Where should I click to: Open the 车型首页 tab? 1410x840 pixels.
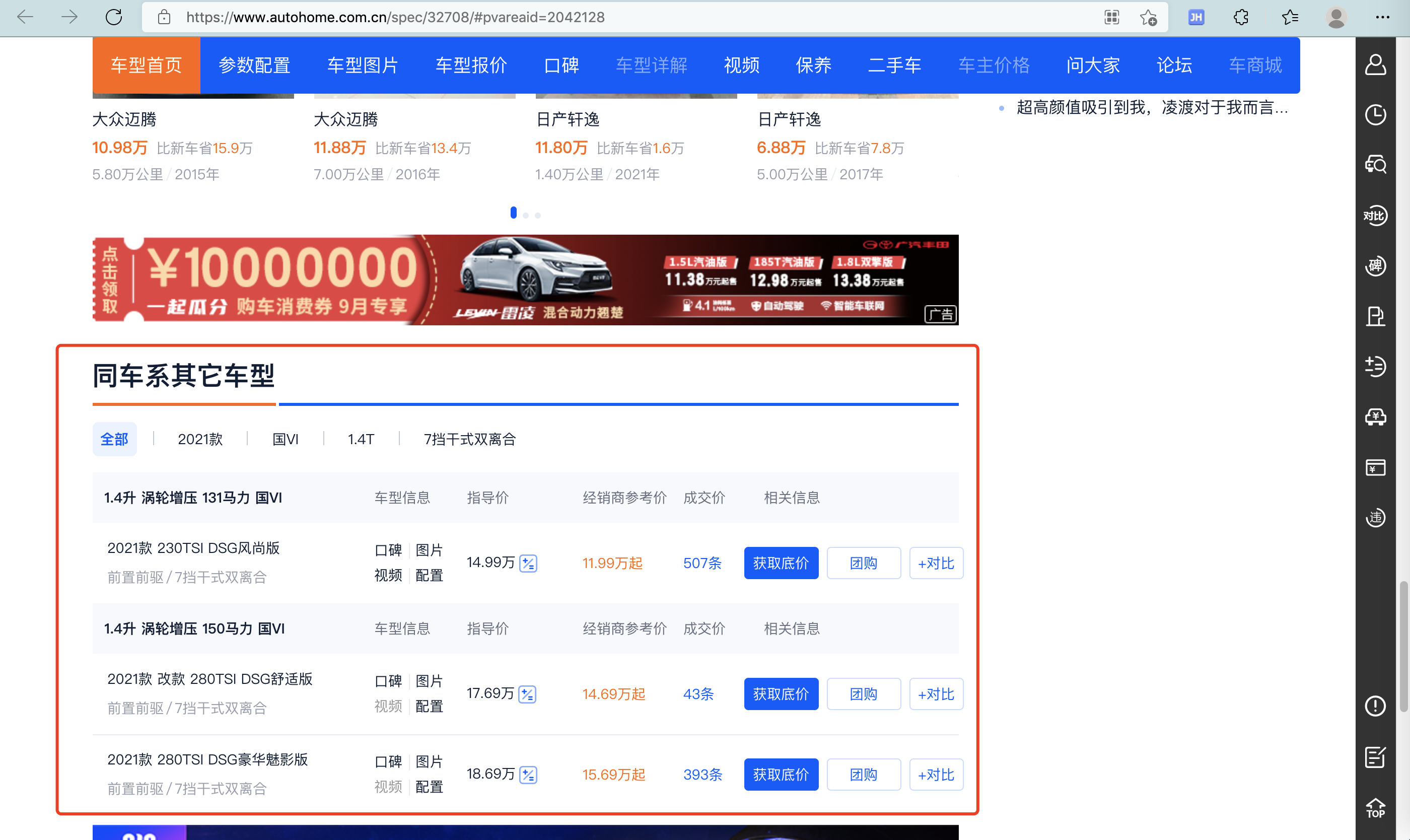click(x=147, y=65)
